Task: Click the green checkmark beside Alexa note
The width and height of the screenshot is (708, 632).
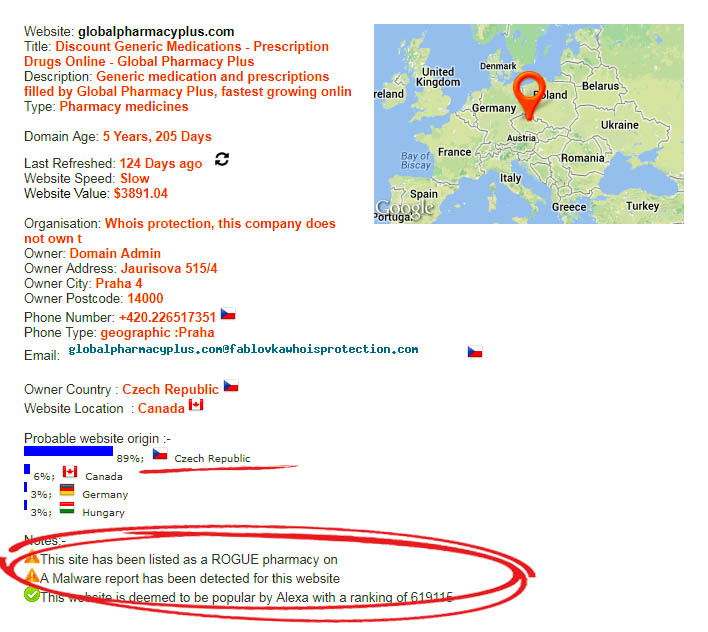Action: coord(32,595)
